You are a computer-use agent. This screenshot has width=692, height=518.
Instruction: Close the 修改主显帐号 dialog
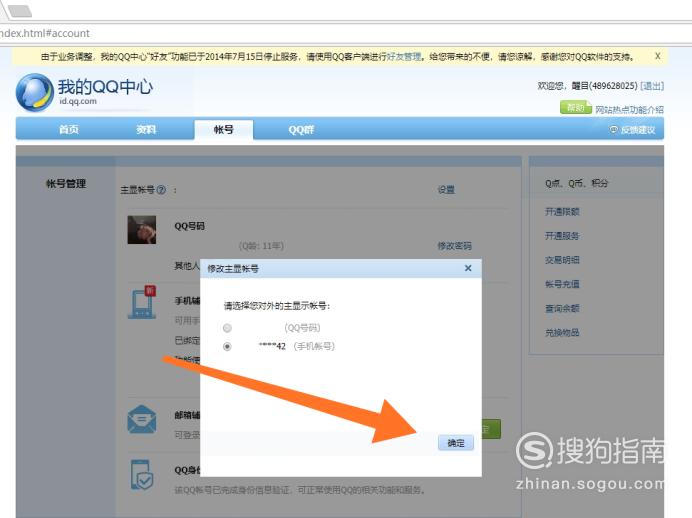coord(468,268)
